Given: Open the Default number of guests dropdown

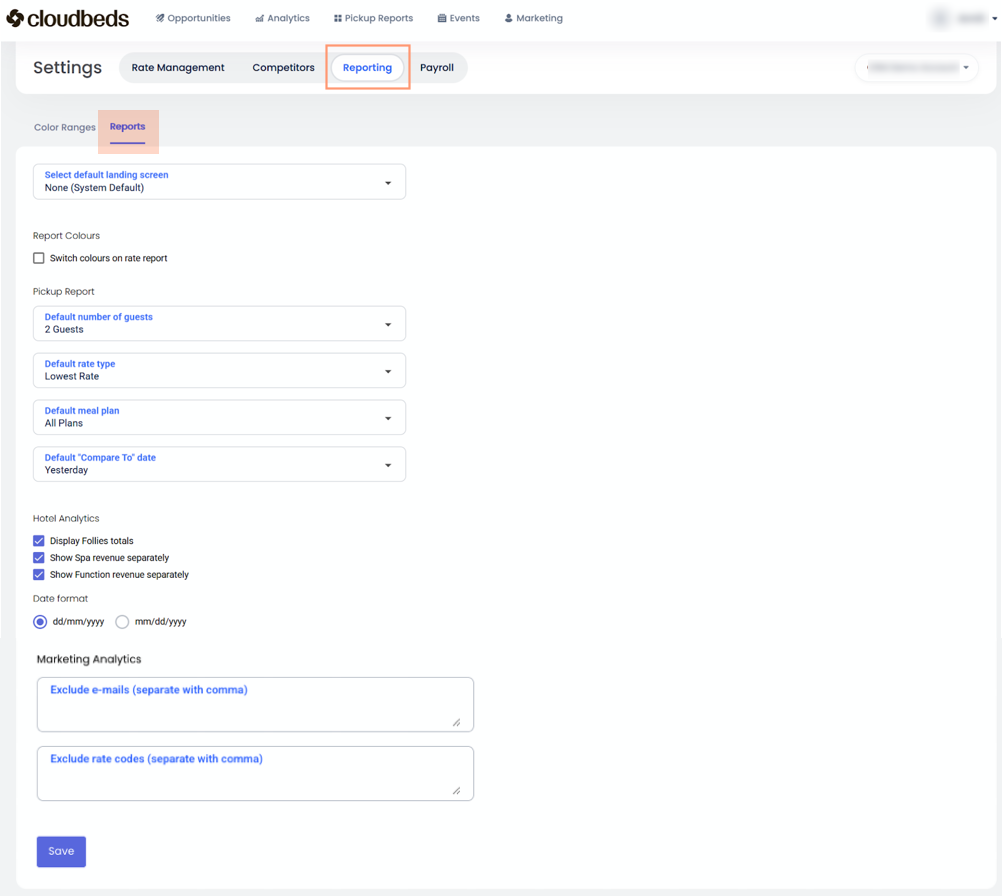Looking at the screenshot, I should 219,323.
